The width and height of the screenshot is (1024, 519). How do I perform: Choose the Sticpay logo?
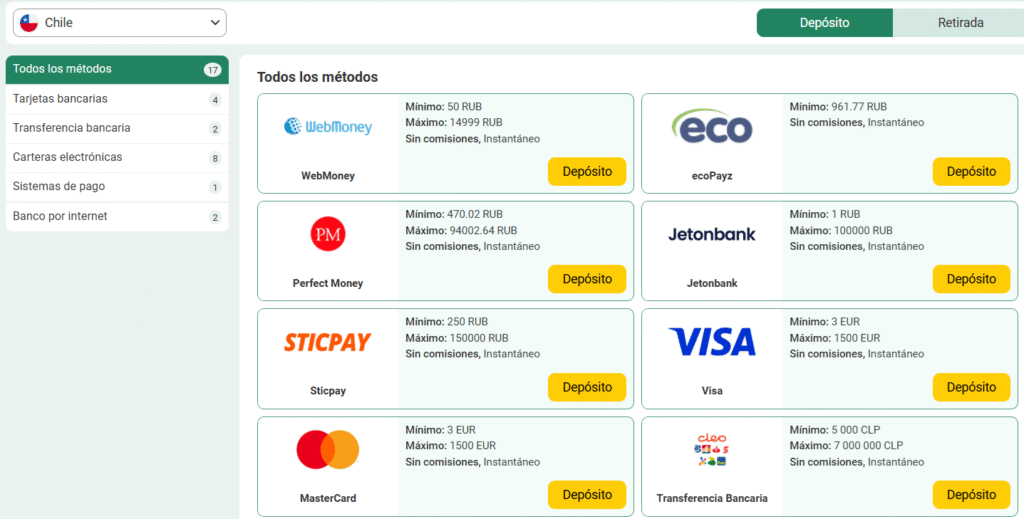(x=328, y=342)
